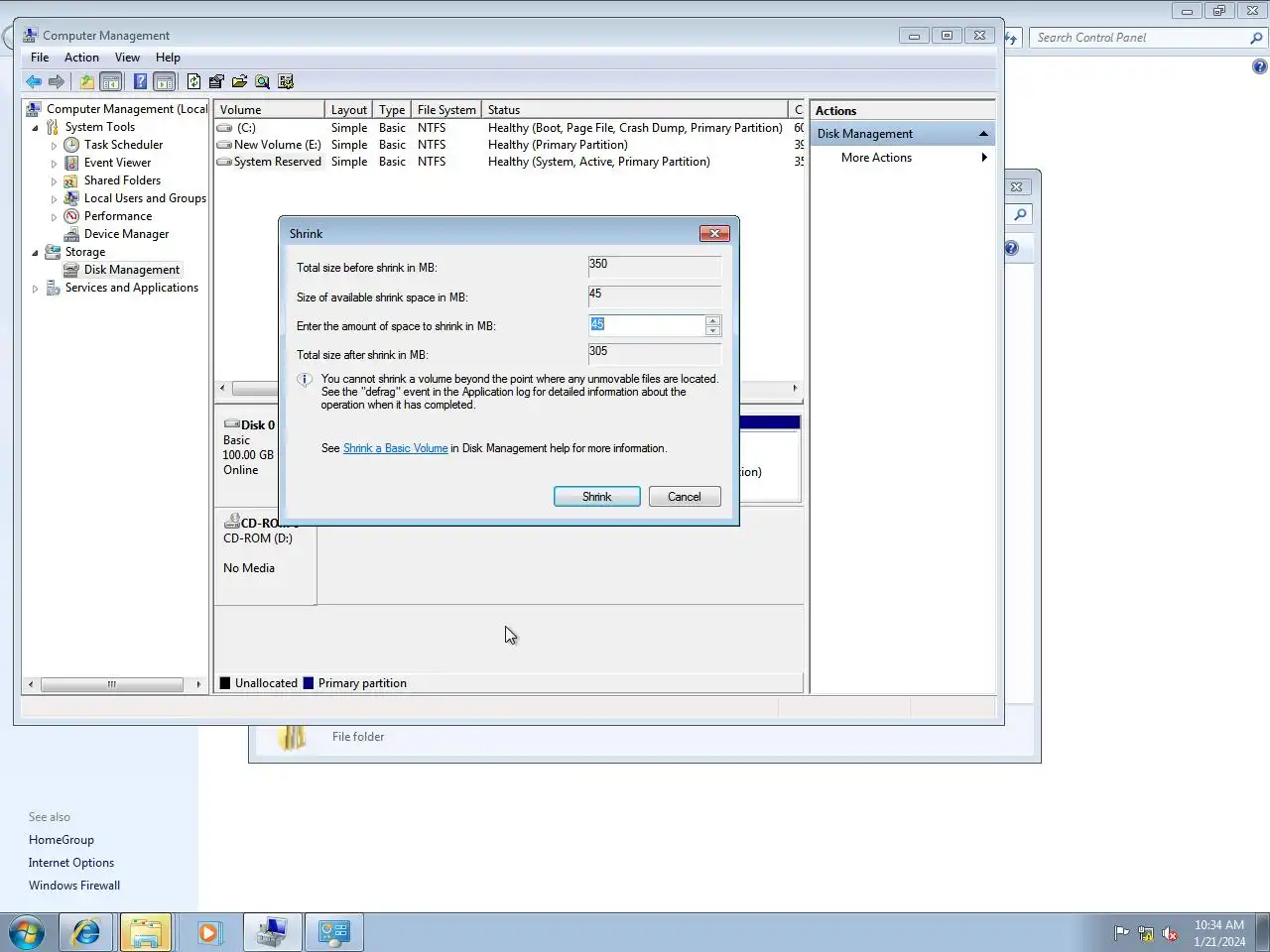Open Windows Firewall link in Control Panel
This screenshot has height=952, width=1270.
point(74,886)
